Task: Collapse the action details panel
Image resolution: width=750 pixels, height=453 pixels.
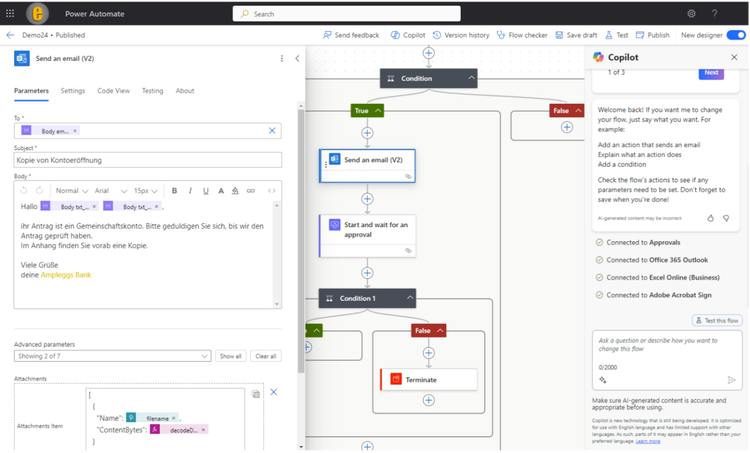Action: click(298, 58)
